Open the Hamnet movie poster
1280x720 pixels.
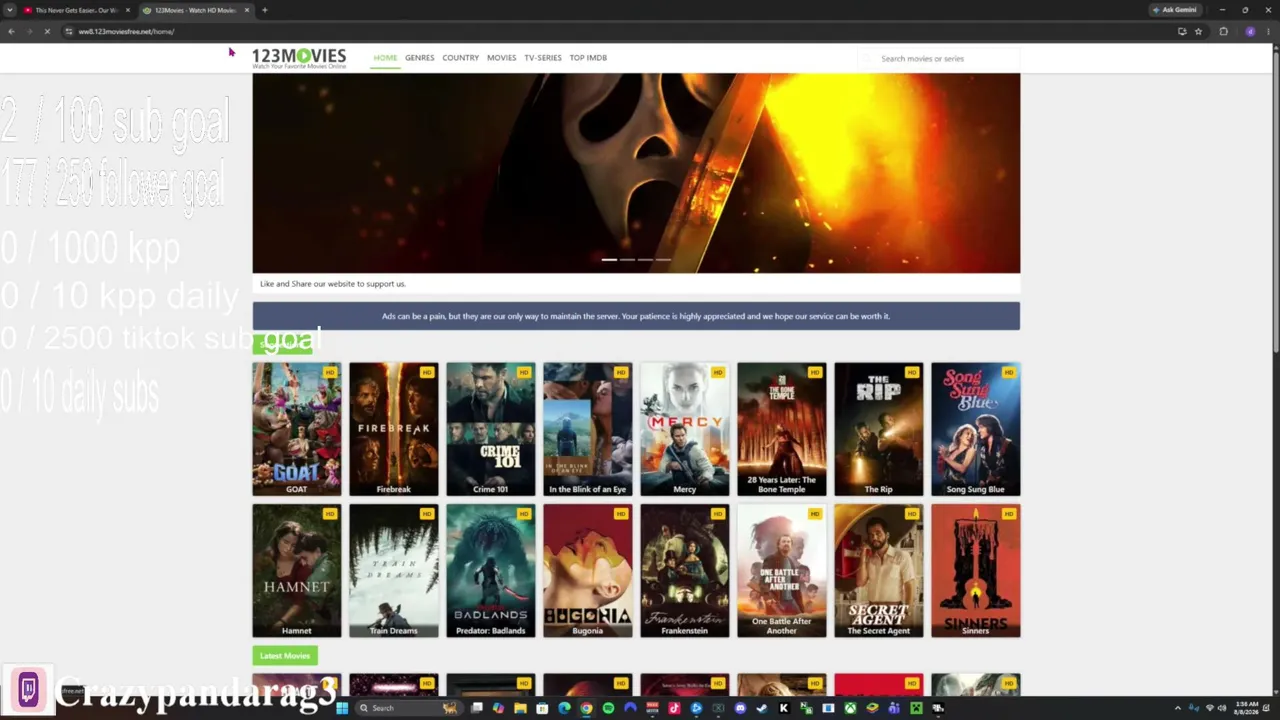pos(296,570)
